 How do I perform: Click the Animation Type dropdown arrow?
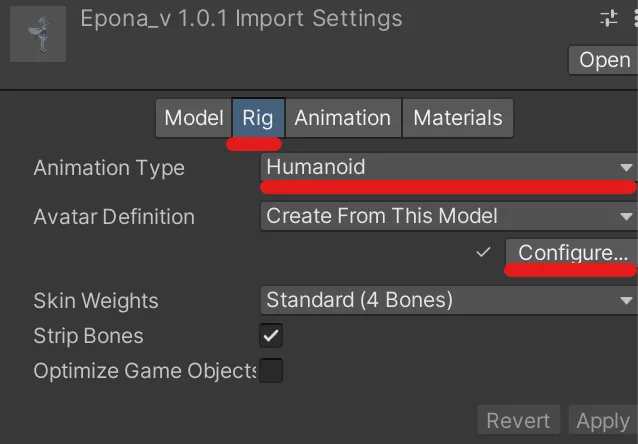click(626, 167)
